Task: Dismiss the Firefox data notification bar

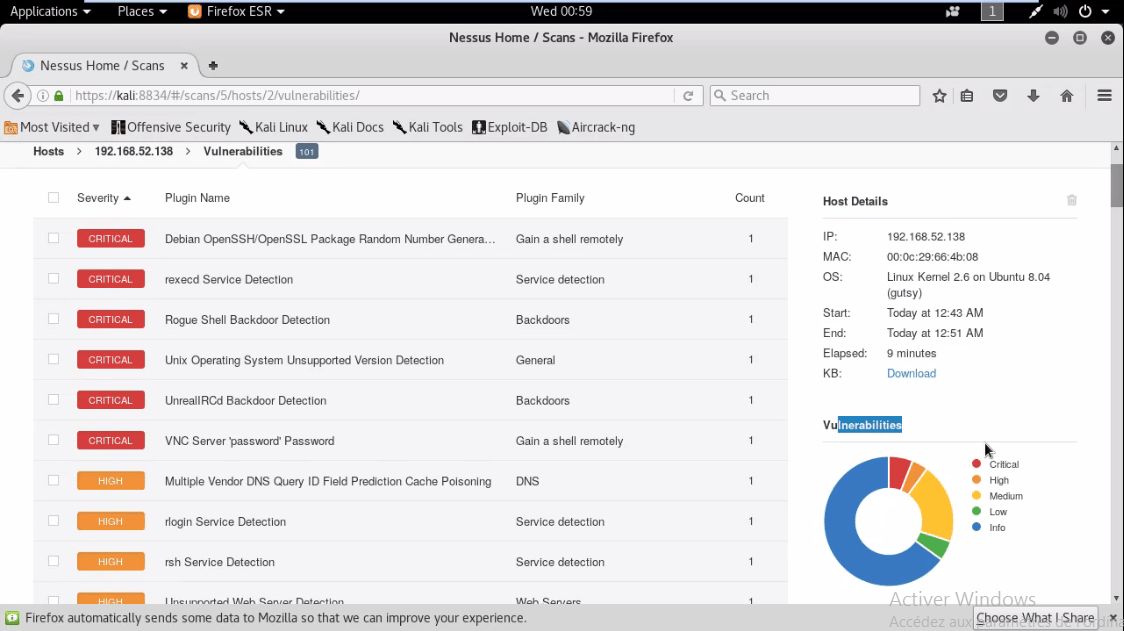Action: point(1113,617)
